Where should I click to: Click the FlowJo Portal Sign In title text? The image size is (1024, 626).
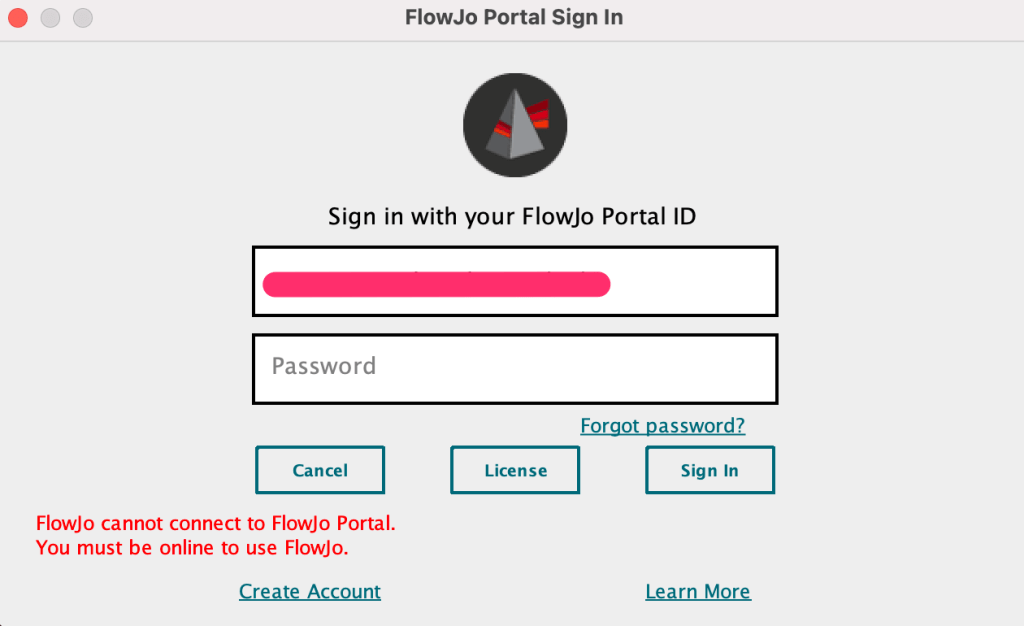pos(514,18)
